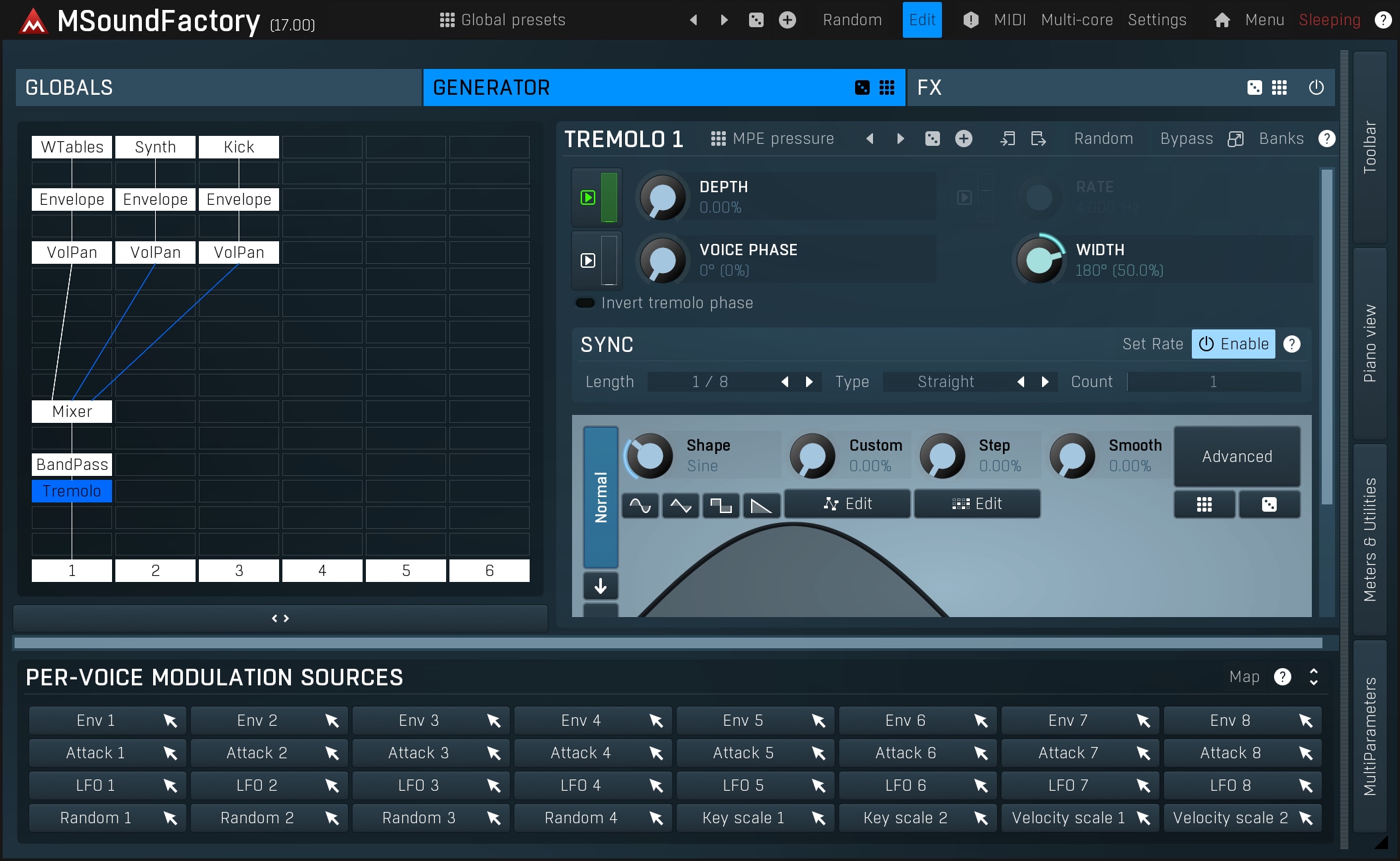Click the shape presets grid icon under Advanced

pyautogui.click(x=1204, y=505)
